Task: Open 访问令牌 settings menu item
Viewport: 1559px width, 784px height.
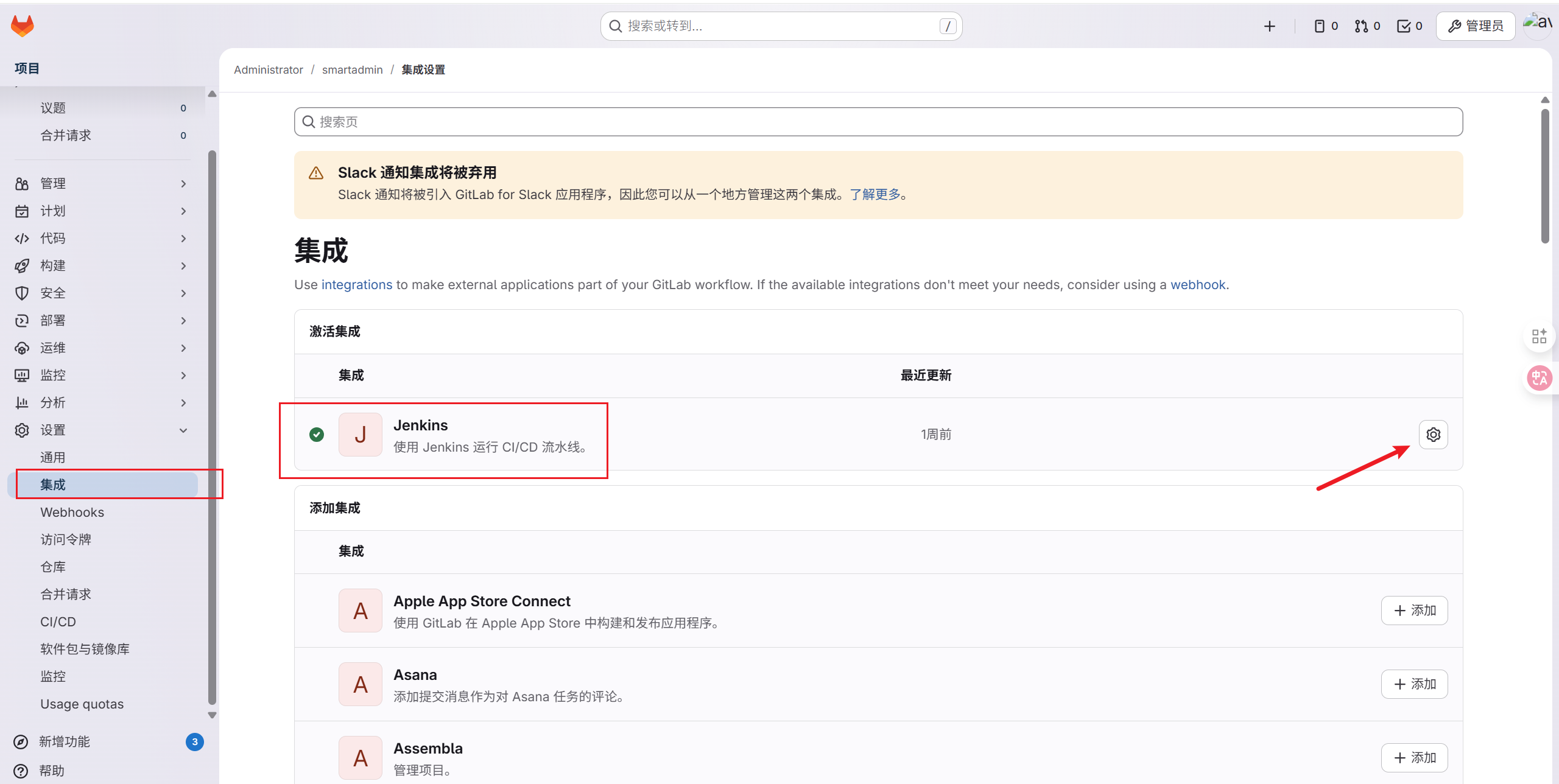Action: pos(66,540)
